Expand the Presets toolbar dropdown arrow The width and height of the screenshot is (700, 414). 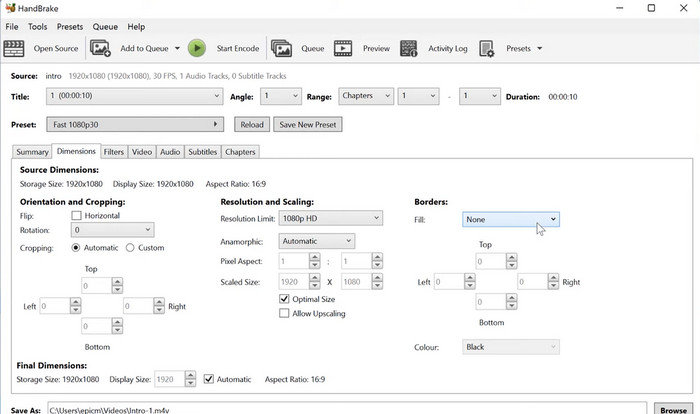(539, 48)
